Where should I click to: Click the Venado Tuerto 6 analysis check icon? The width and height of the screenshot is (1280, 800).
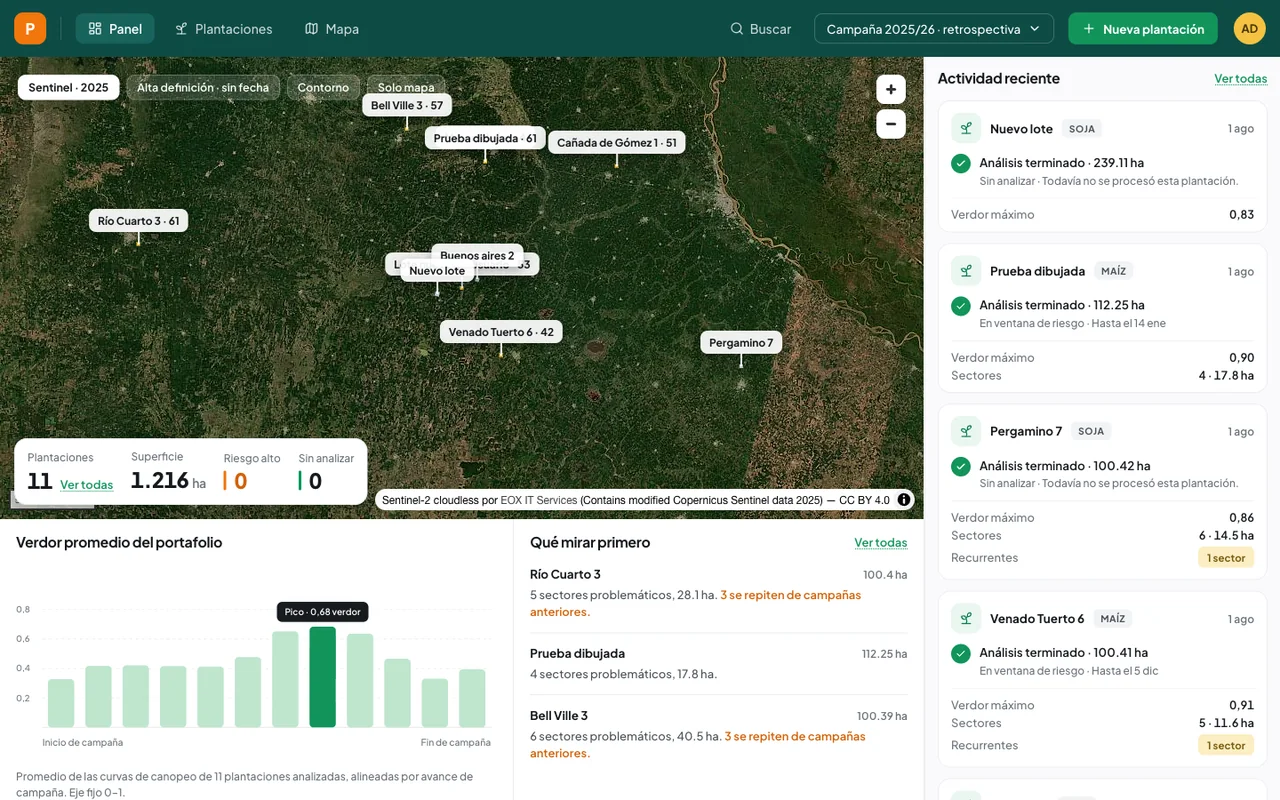click(x=961, y=653)
